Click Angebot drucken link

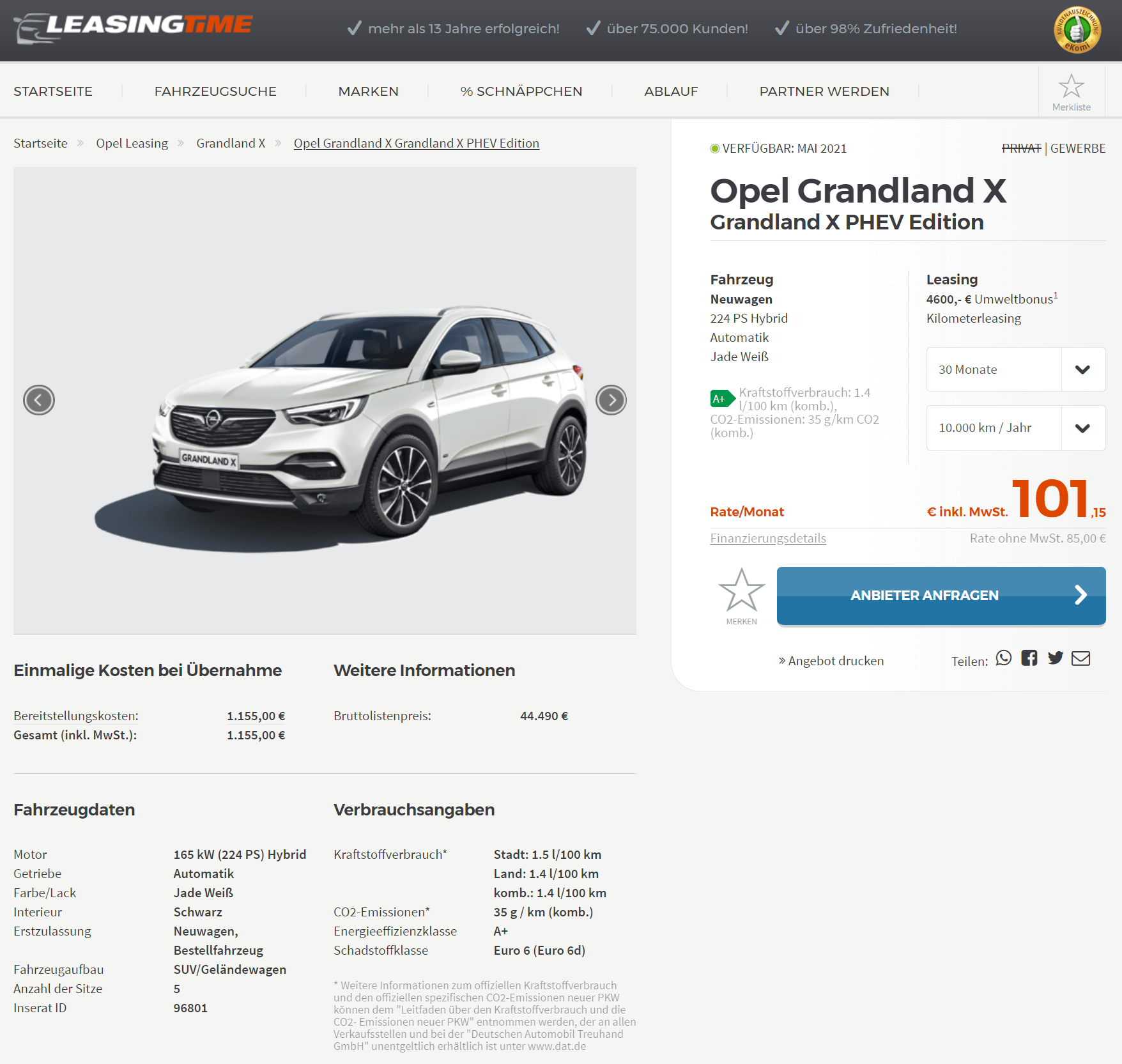click(831, 661)
